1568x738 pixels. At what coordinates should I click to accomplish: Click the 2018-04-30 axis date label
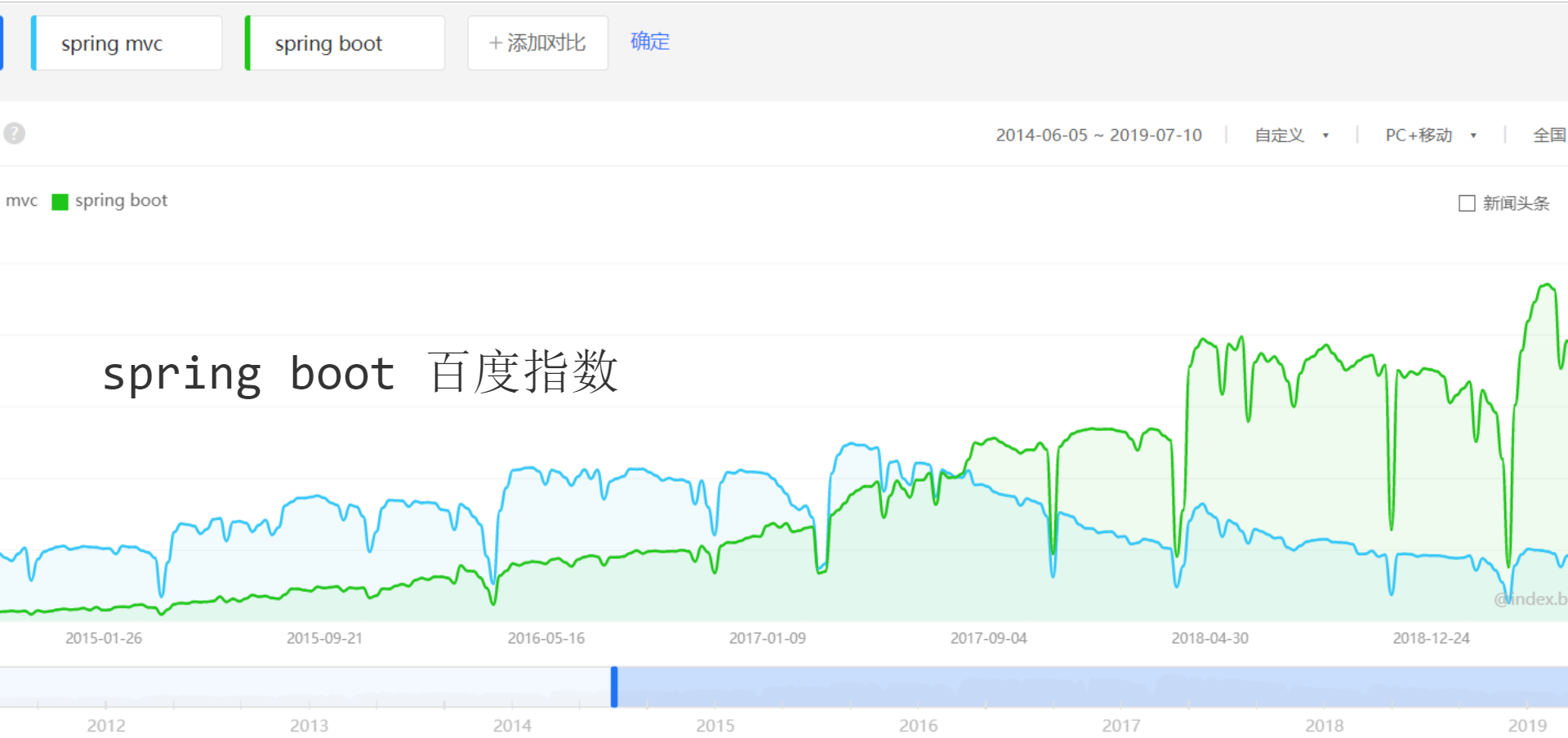[1209, 638]
